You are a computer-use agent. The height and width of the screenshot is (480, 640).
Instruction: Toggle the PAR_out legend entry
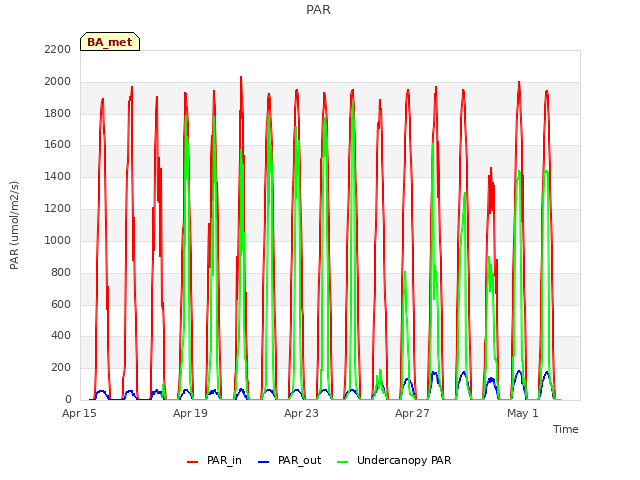pyautogui.click(x=290, y=460)
